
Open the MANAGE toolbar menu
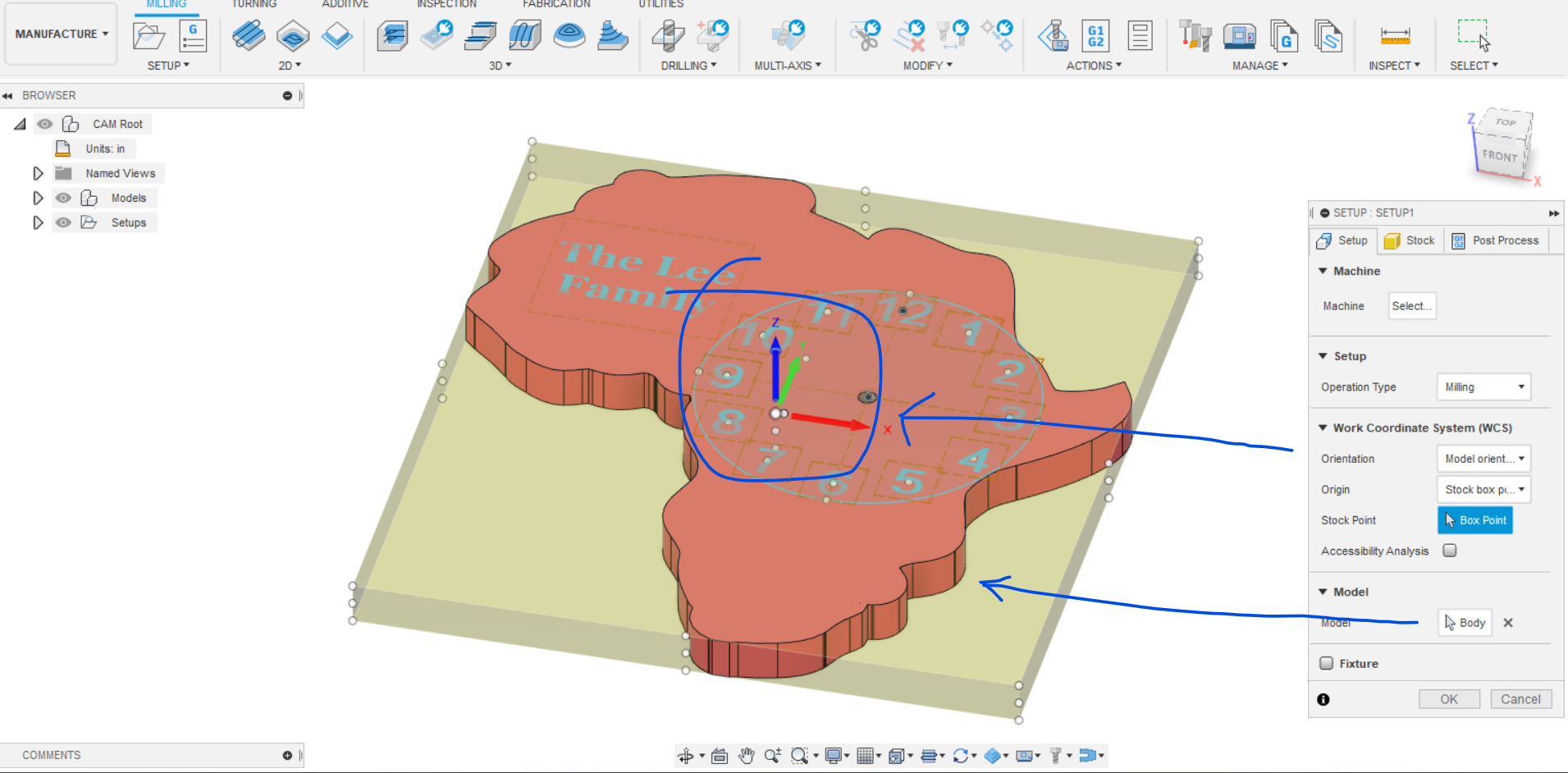coord(1259,66)
